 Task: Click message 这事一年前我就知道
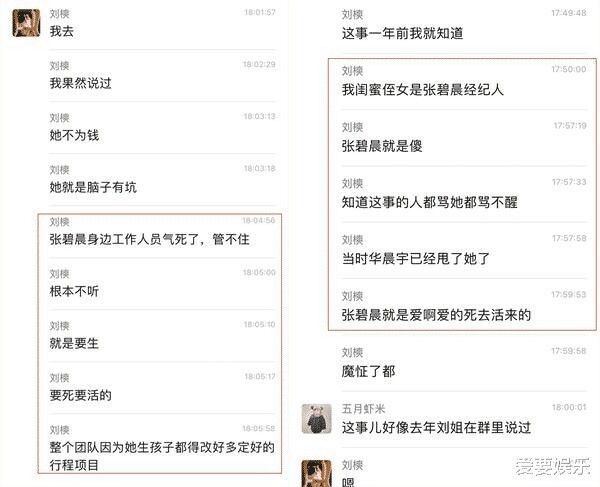click(403, 33)
